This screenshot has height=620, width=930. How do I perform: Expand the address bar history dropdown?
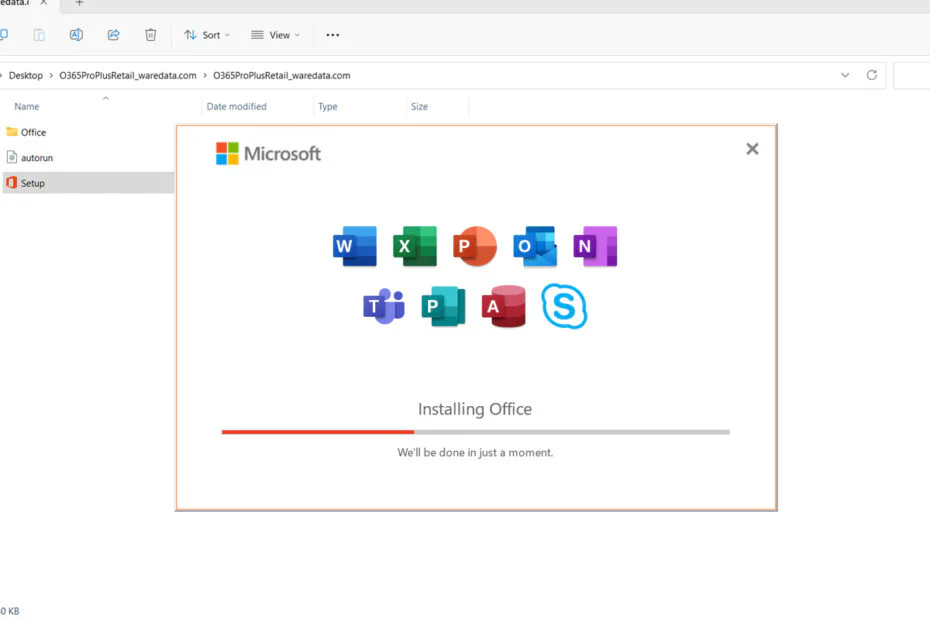click(x=845, y=75)
